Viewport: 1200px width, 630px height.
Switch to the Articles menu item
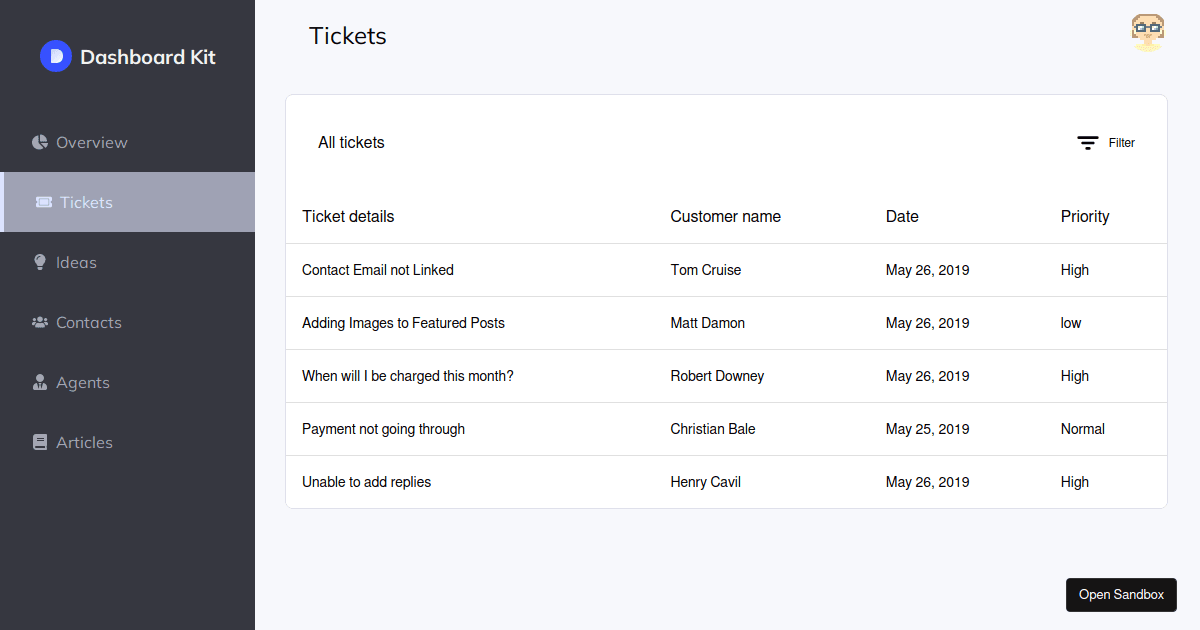[x=84, y=442]
